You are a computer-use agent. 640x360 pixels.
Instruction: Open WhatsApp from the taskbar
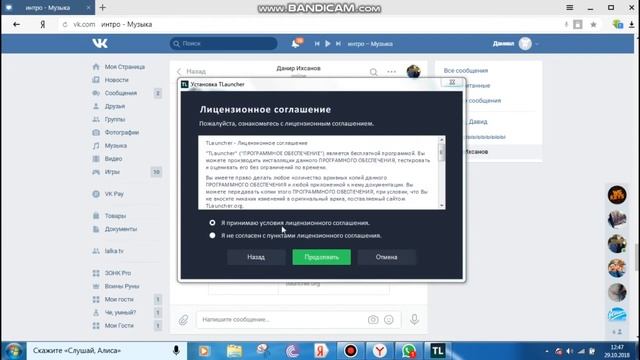click(409, 351)
